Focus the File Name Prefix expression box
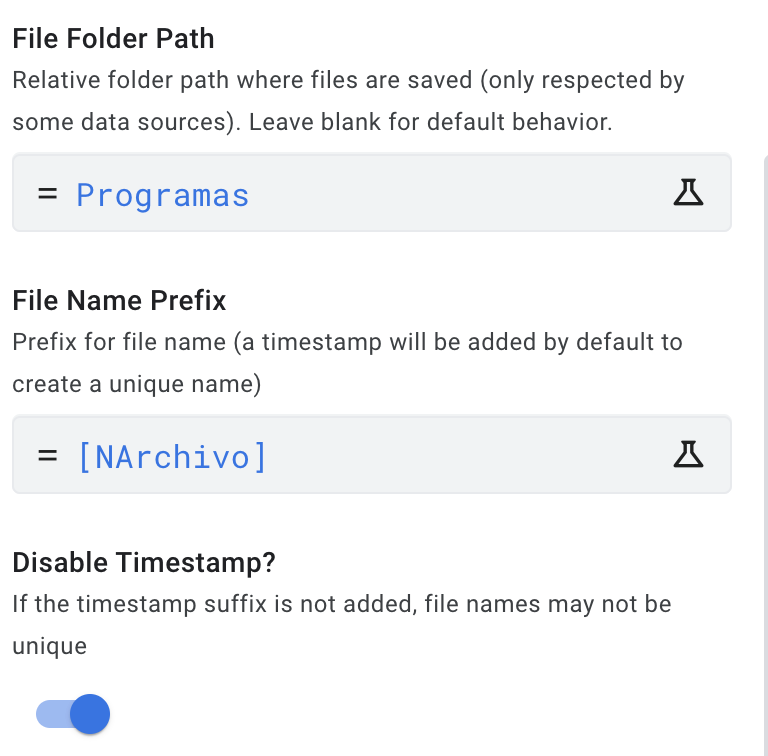This screenshot has width=768, height=756. pyautogui.click(x=372, y=454)
